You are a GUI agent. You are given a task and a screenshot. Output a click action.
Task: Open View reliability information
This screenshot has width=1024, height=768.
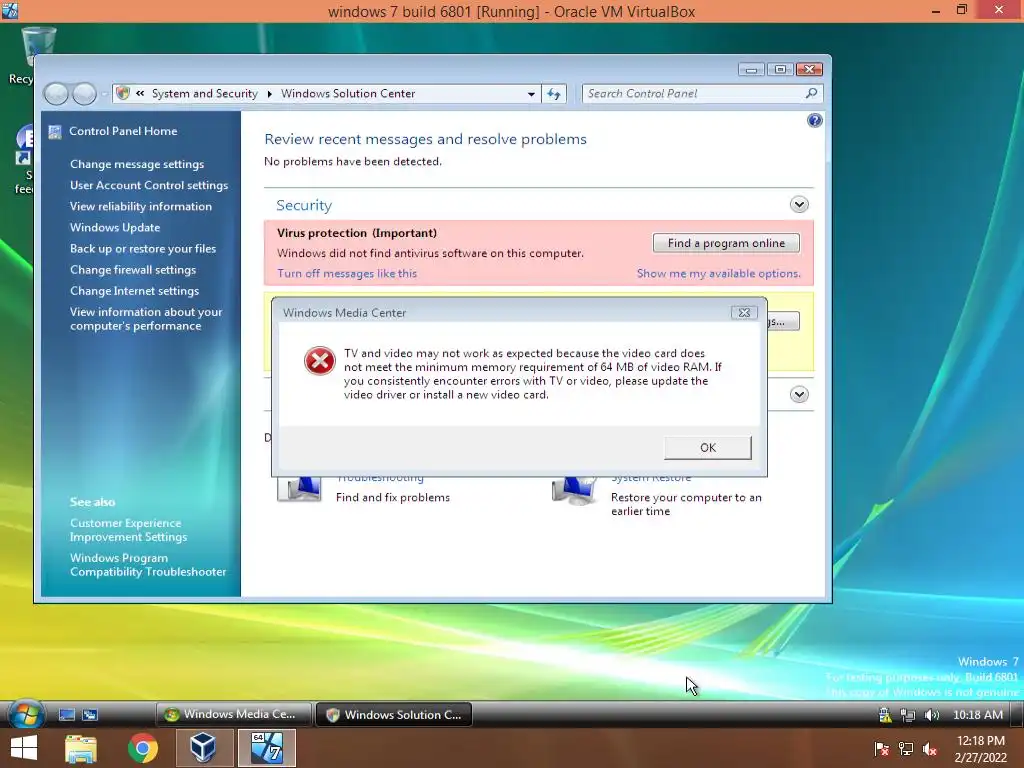[141, 206]
